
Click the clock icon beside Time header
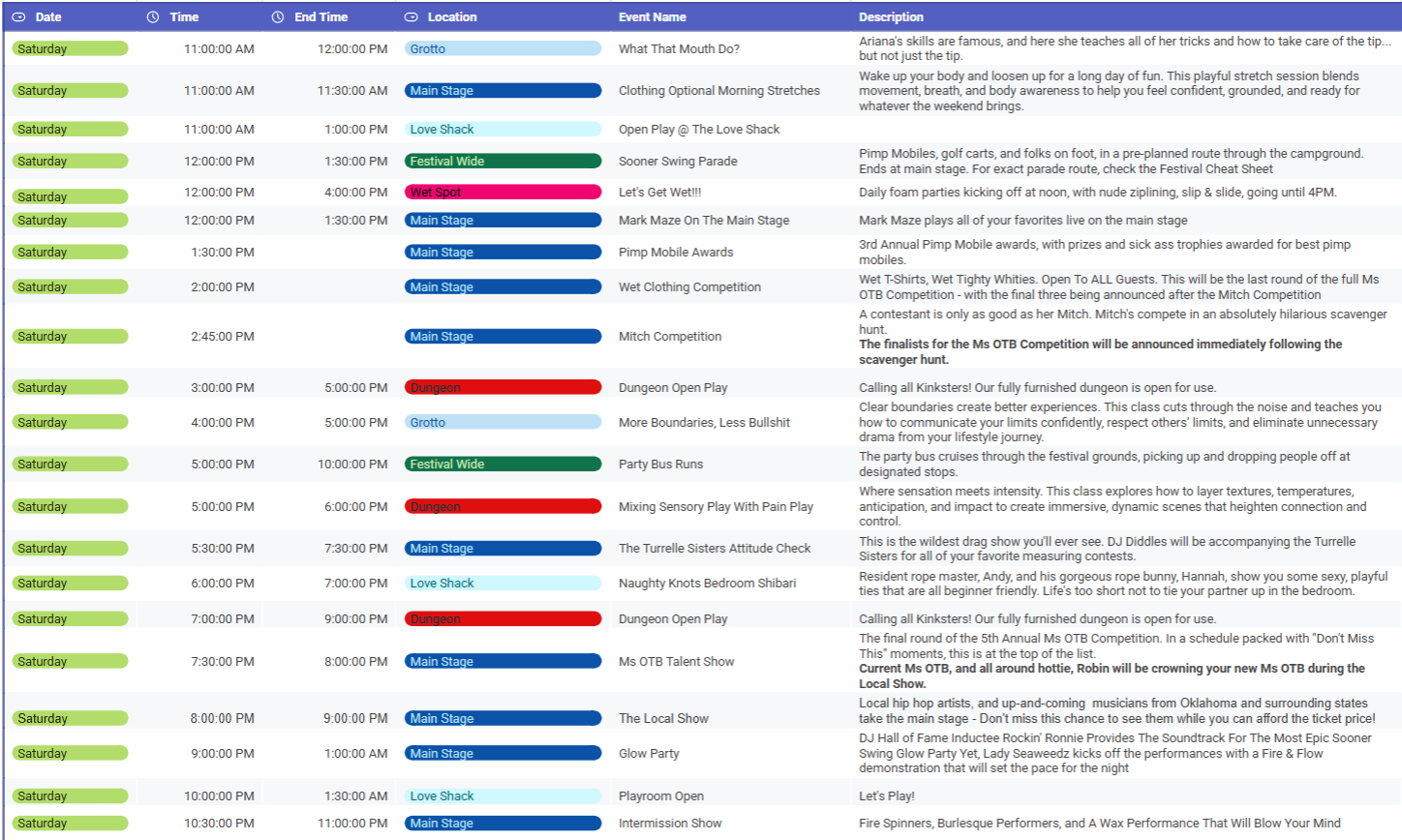click(153, 17)
